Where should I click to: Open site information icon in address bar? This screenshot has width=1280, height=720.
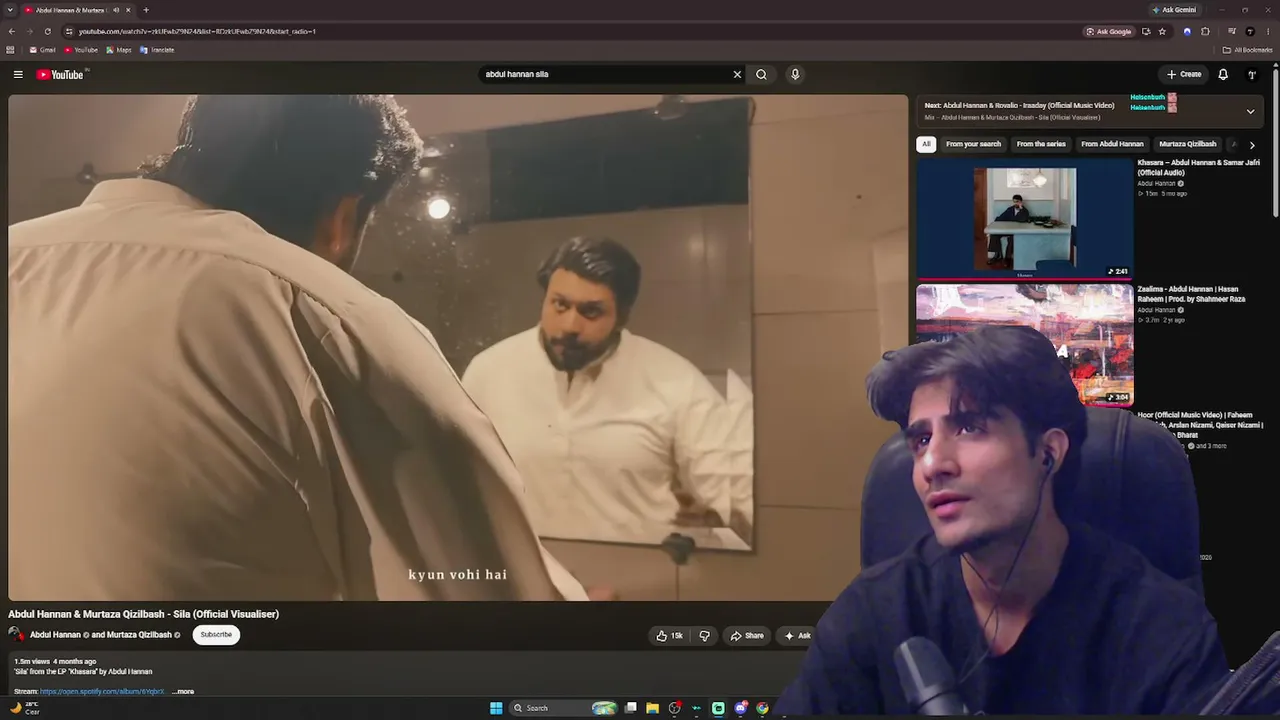tap(69, 31)
